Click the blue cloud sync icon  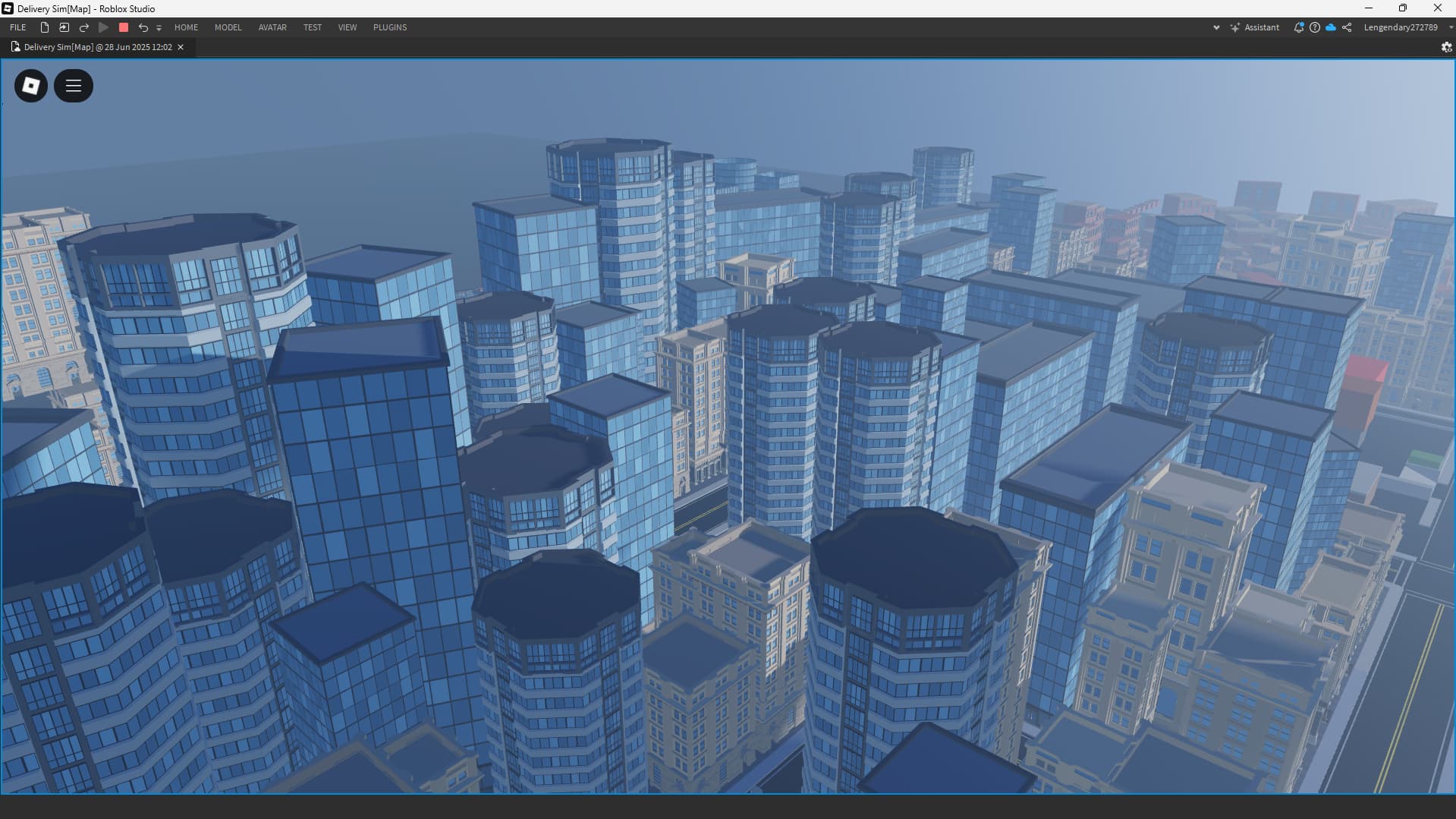[1331, 27]
